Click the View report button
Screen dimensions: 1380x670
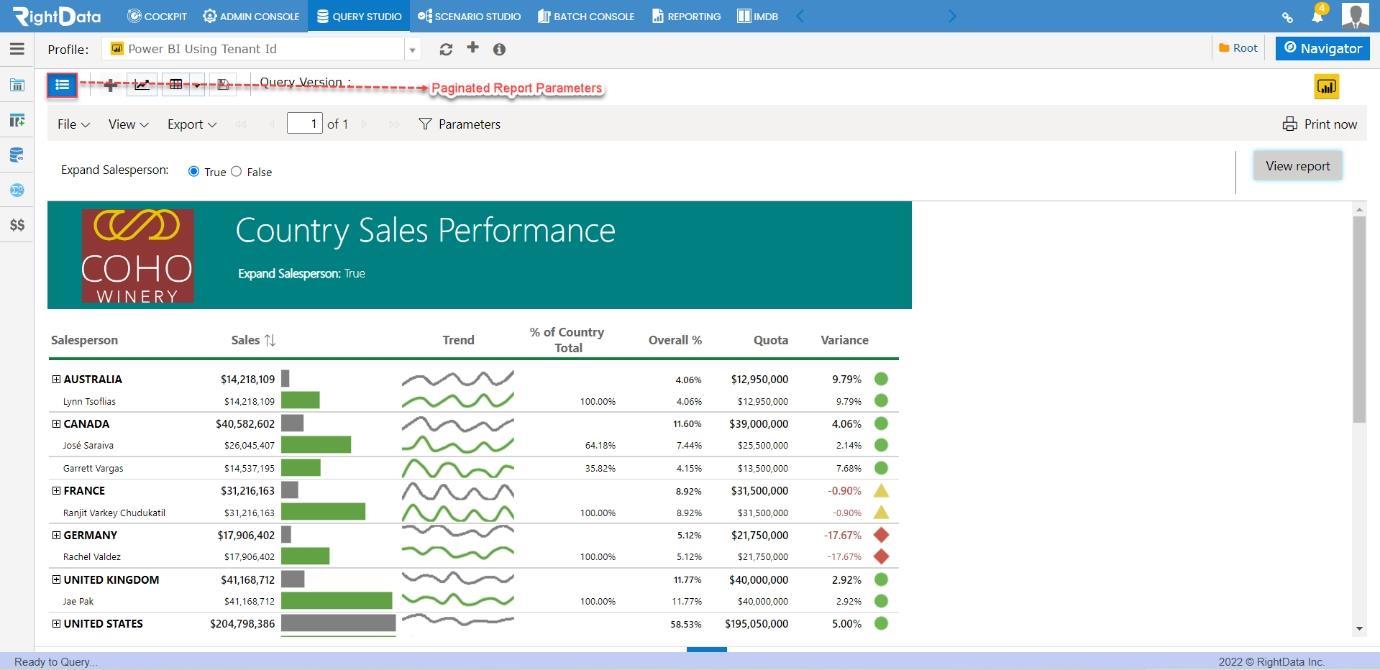coord(1297,166)
